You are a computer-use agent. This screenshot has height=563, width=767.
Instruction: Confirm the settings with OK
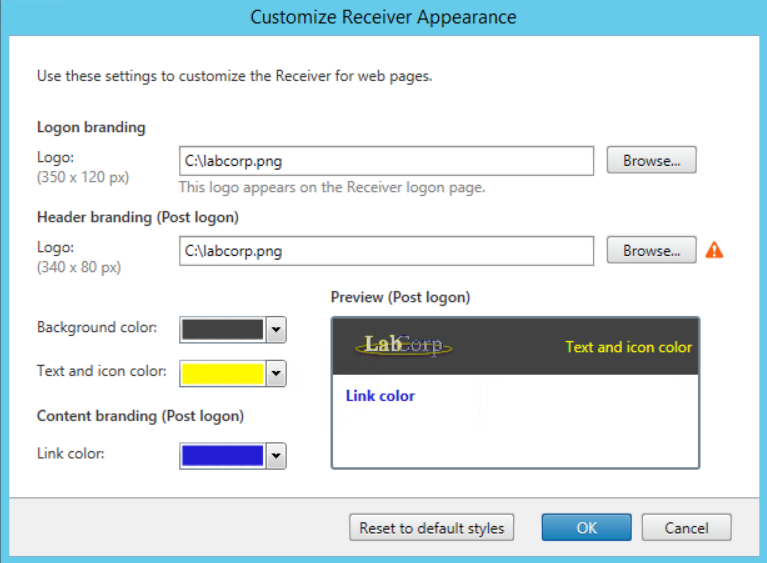pos(586,528)
